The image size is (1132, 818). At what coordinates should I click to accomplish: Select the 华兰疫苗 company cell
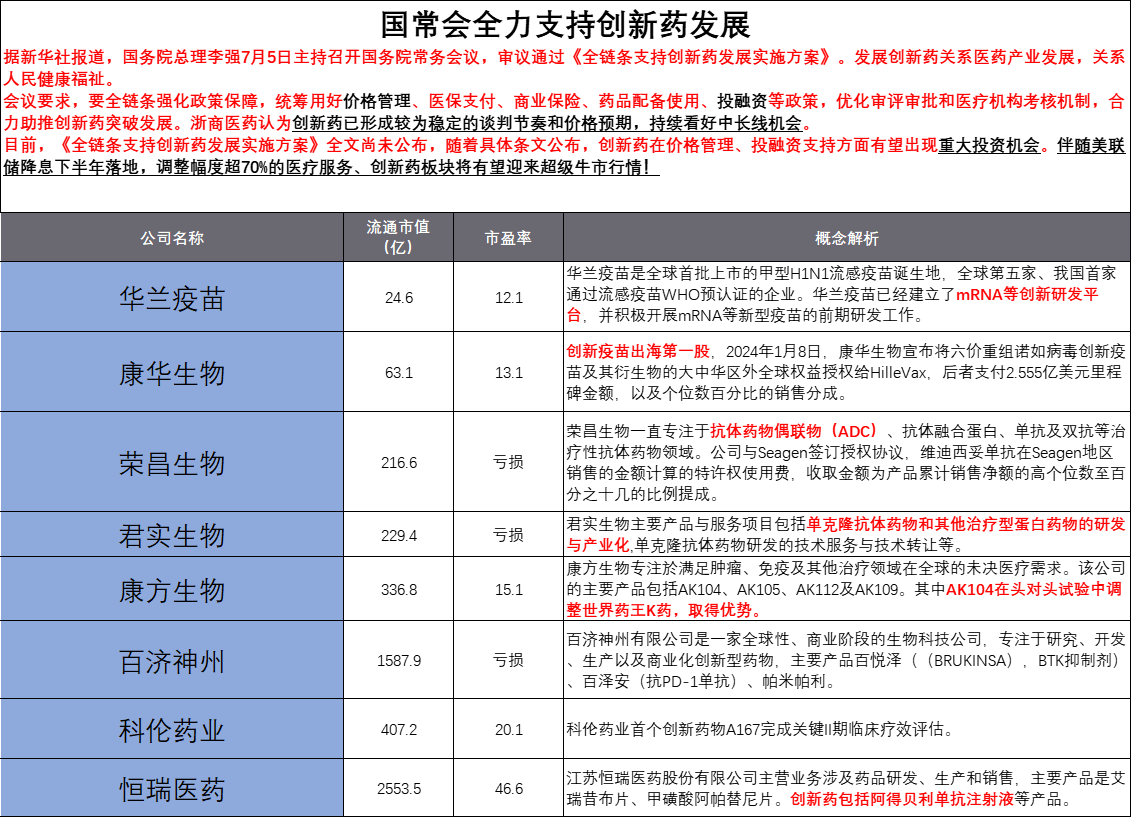pos(172,297)
